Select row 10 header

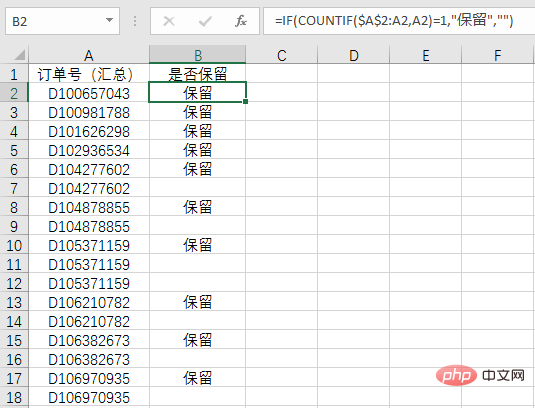tap(14, 245)
